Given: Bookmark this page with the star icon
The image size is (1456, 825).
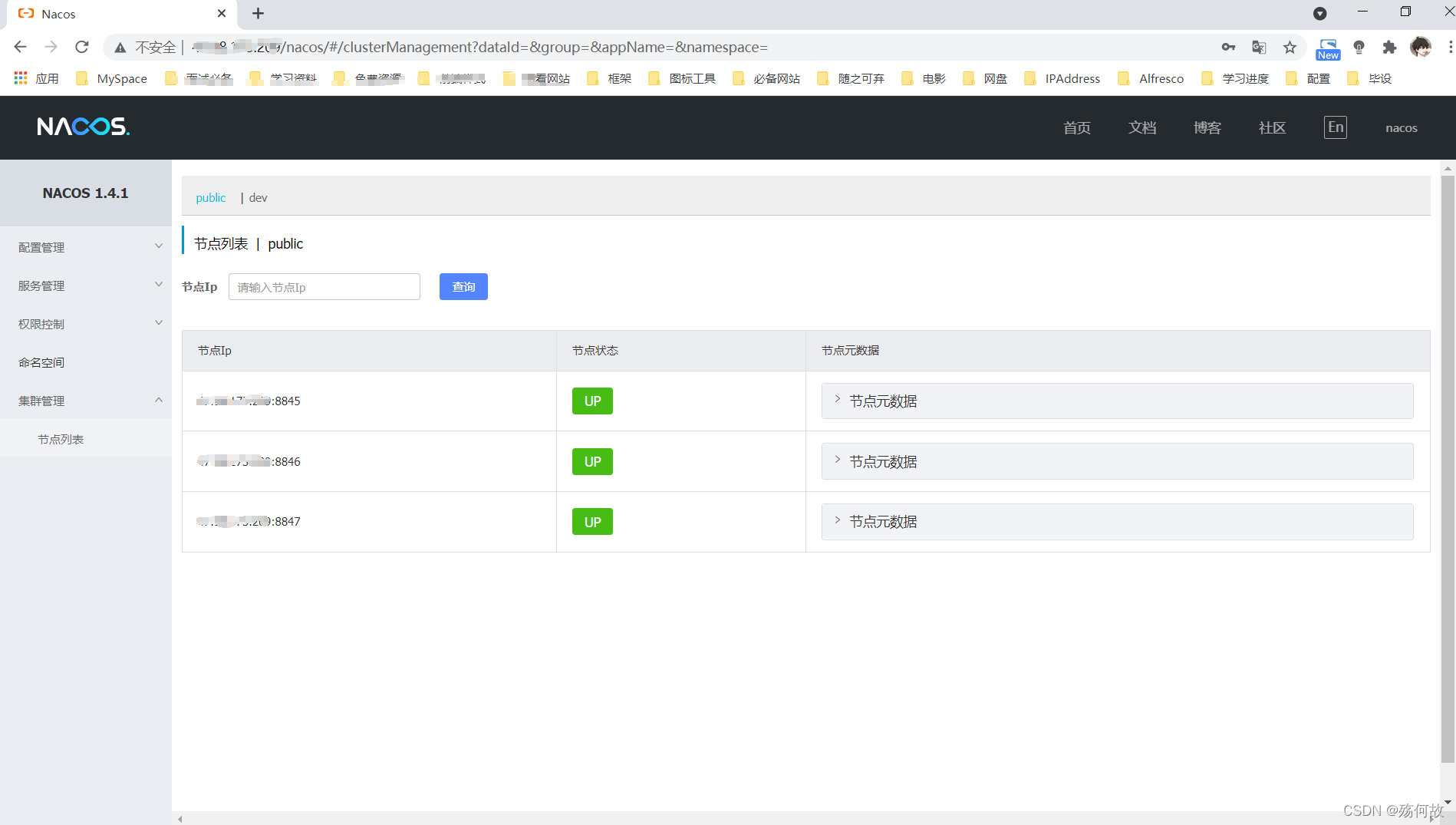Looking at the screenshot, I should click(x=1290, y=47).
